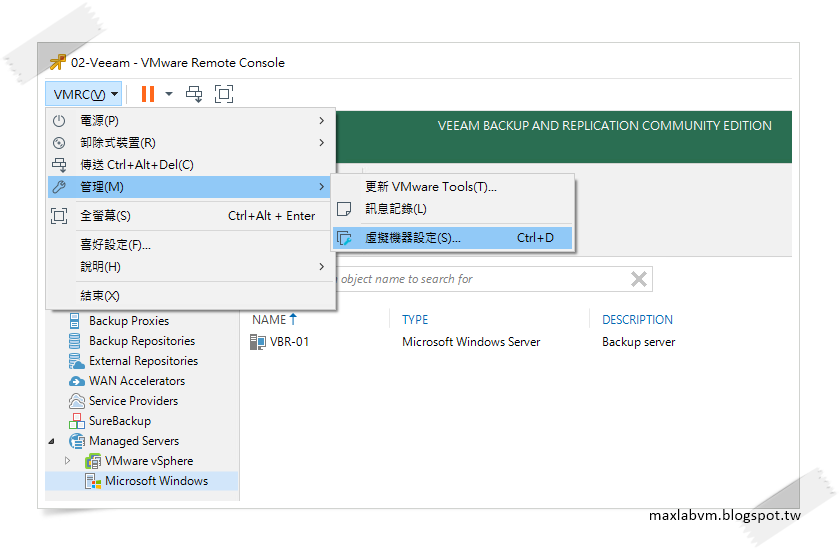Select Microsoft Windows tree node
The height and width of the screenshot is (549, 840).
(156, 481)
